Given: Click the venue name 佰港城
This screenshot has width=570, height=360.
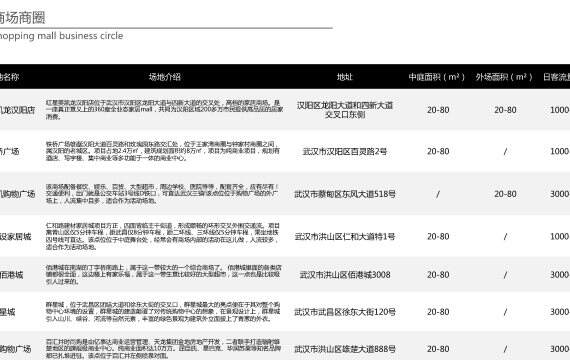Looking at the screenshot, I should coord(12,275).
